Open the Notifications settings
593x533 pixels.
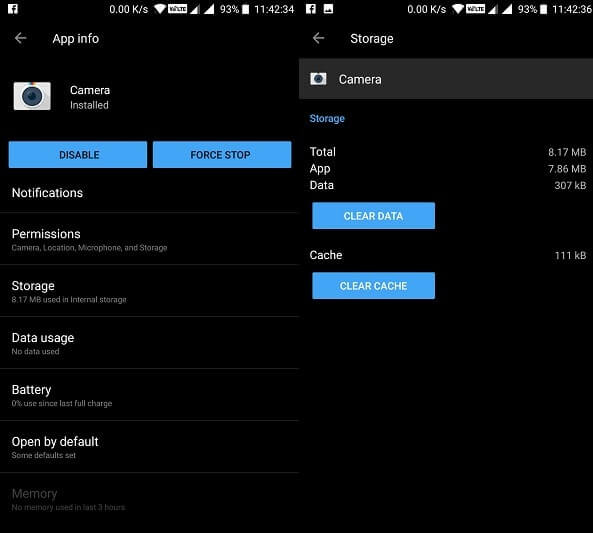149,193
